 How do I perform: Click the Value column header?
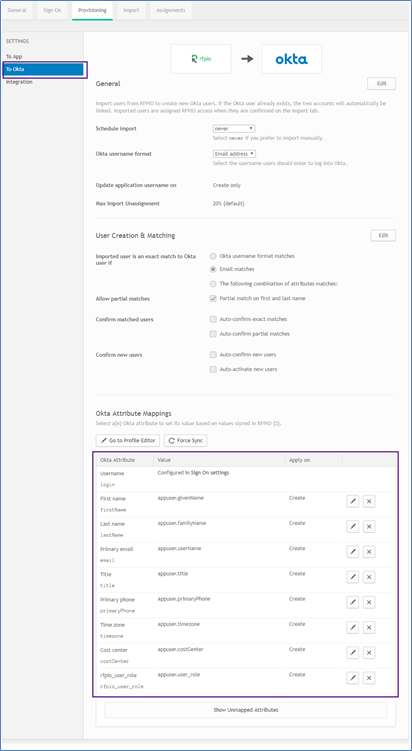[x=164, y=460]
